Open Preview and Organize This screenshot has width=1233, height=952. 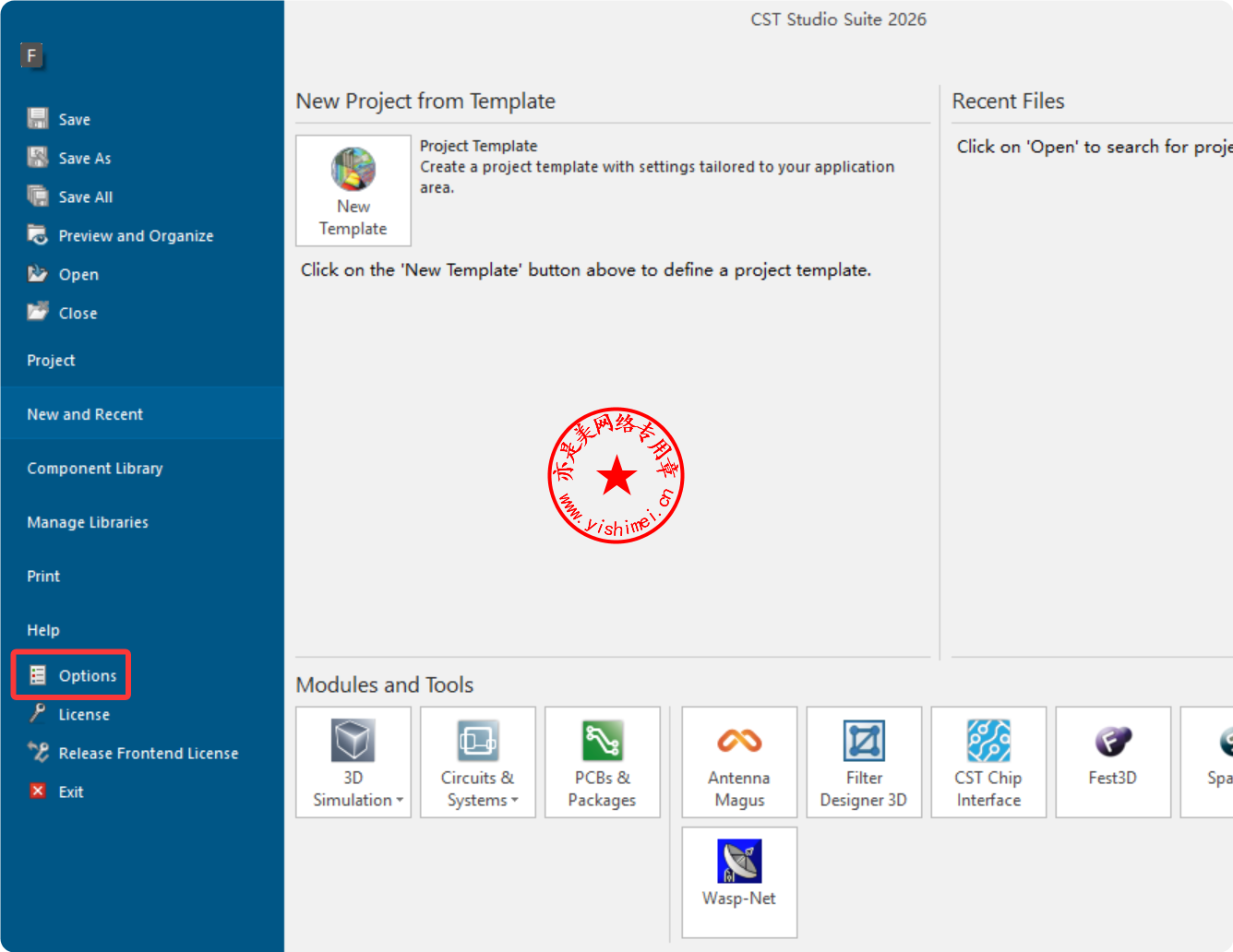(x=135, y=236)
